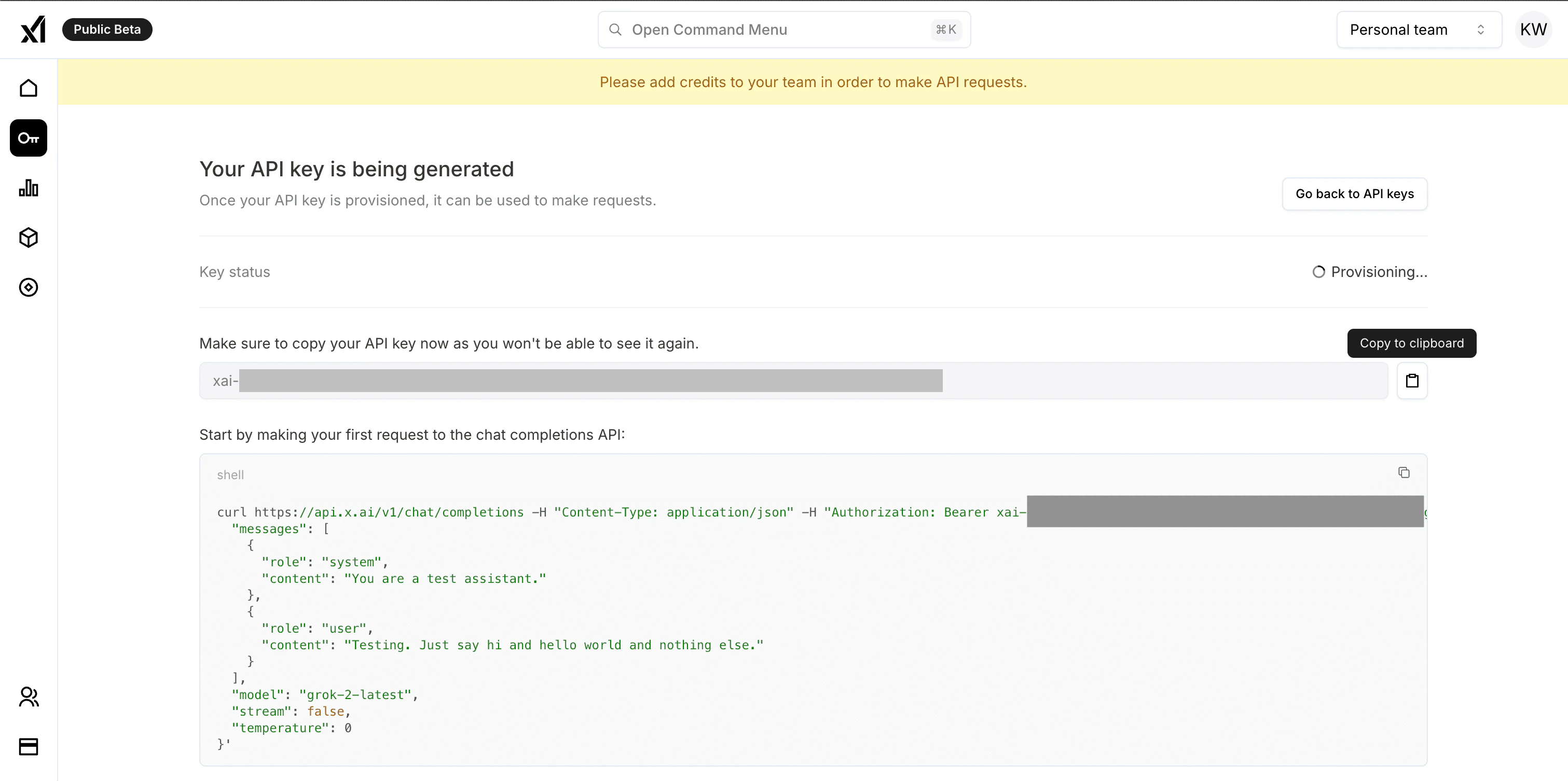Viewport: 1568px width, 781px height.
Task: Open the Home page in sidebar
Action: pyautogui.click(x=29, y=88)
